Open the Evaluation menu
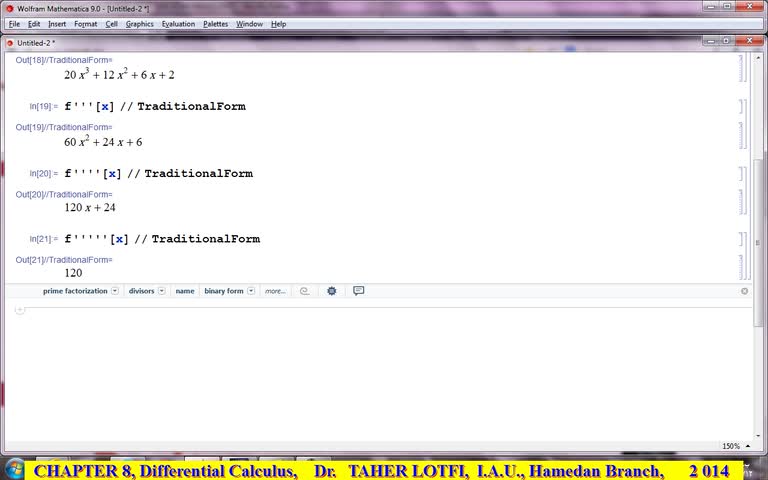This screenshot has width=768, height=480. point(178,24)
